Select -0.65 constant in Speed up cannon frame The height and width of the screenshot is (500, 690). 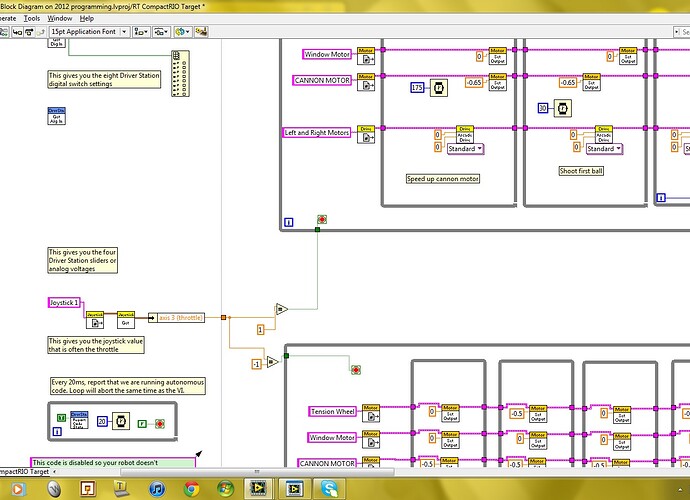coord(474,82)
